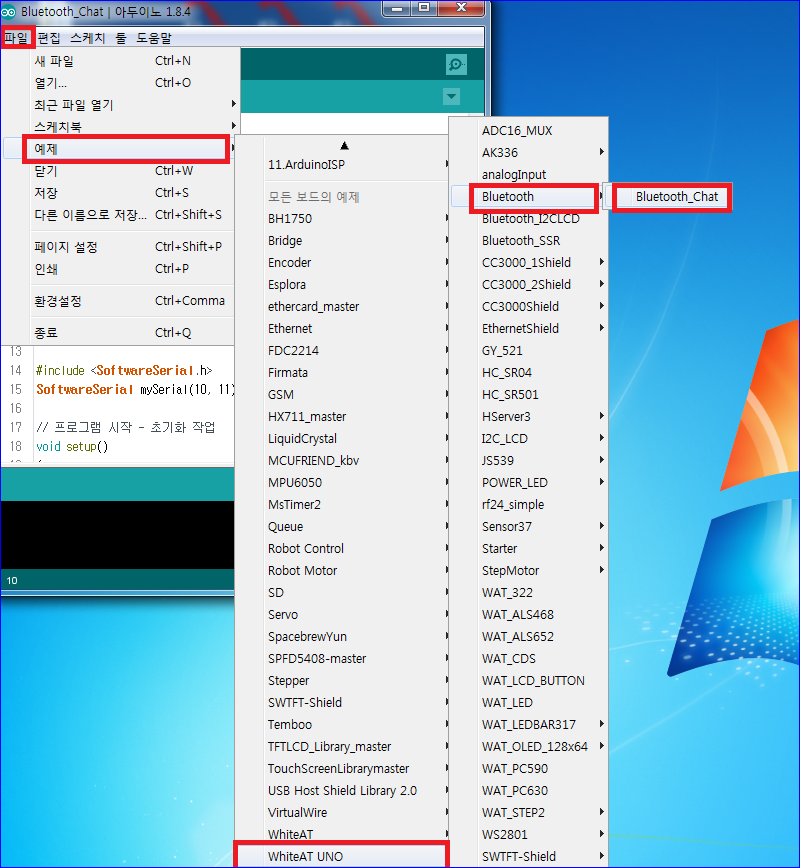The width and height of the screenshot is (800, 868).
Task: Open the Serial Monitor magnifier icon
Action: 456,64
